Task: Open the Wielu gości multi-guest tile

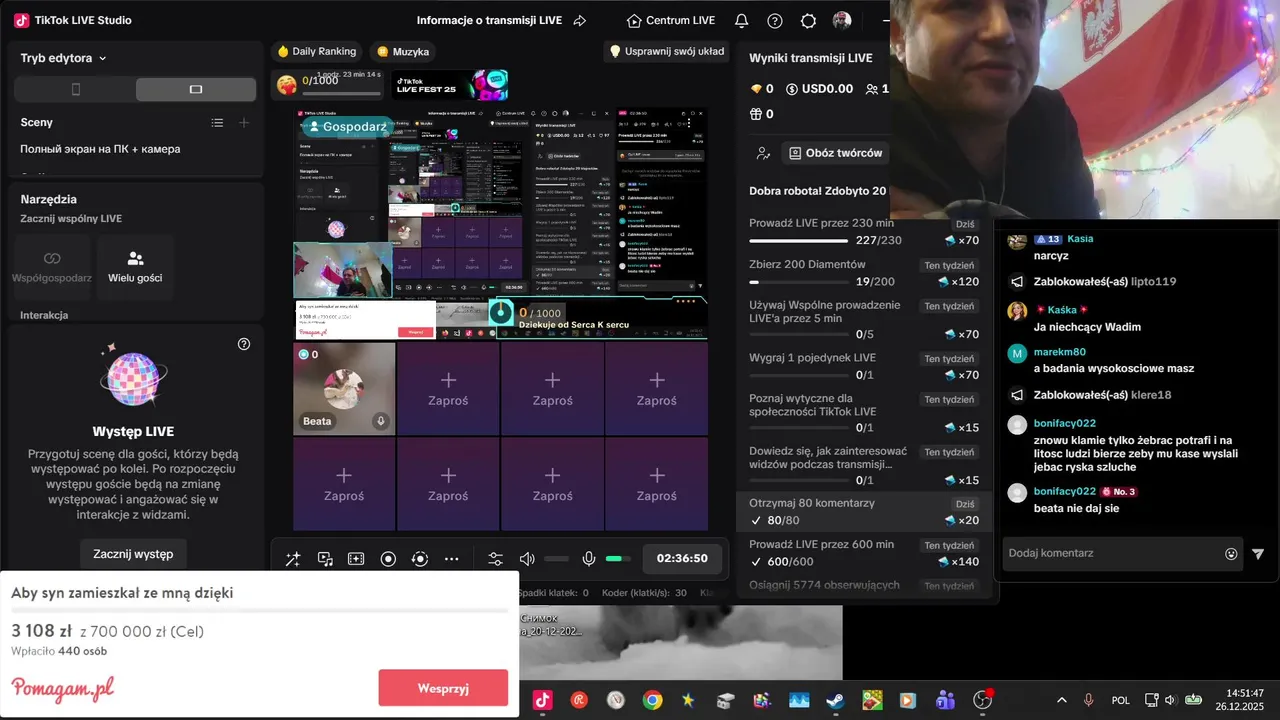Action: [135, 267]
